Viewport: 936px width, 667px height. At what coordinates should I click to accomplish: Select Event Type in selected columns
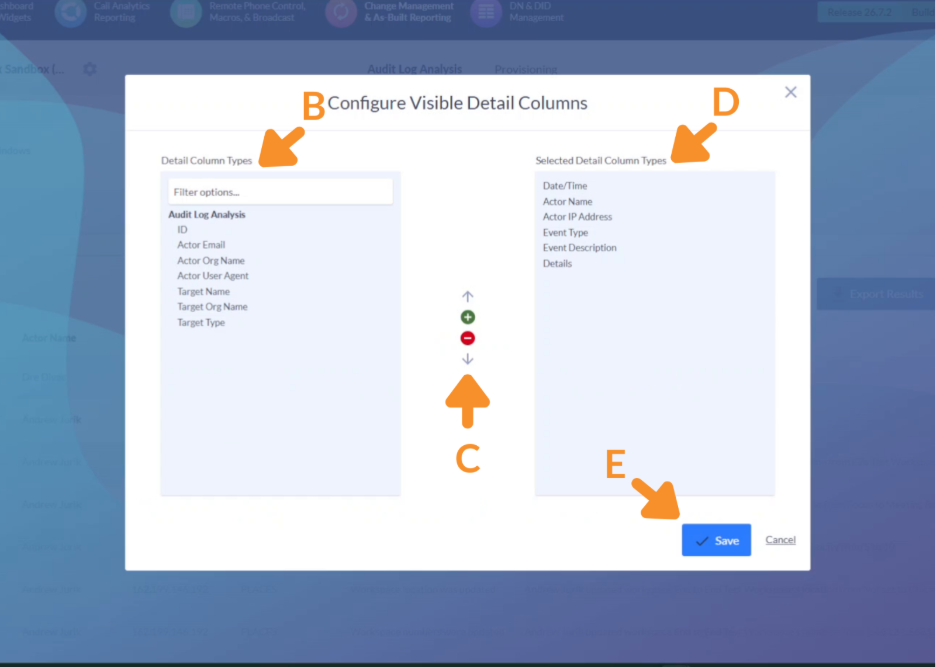coord(565,232)
